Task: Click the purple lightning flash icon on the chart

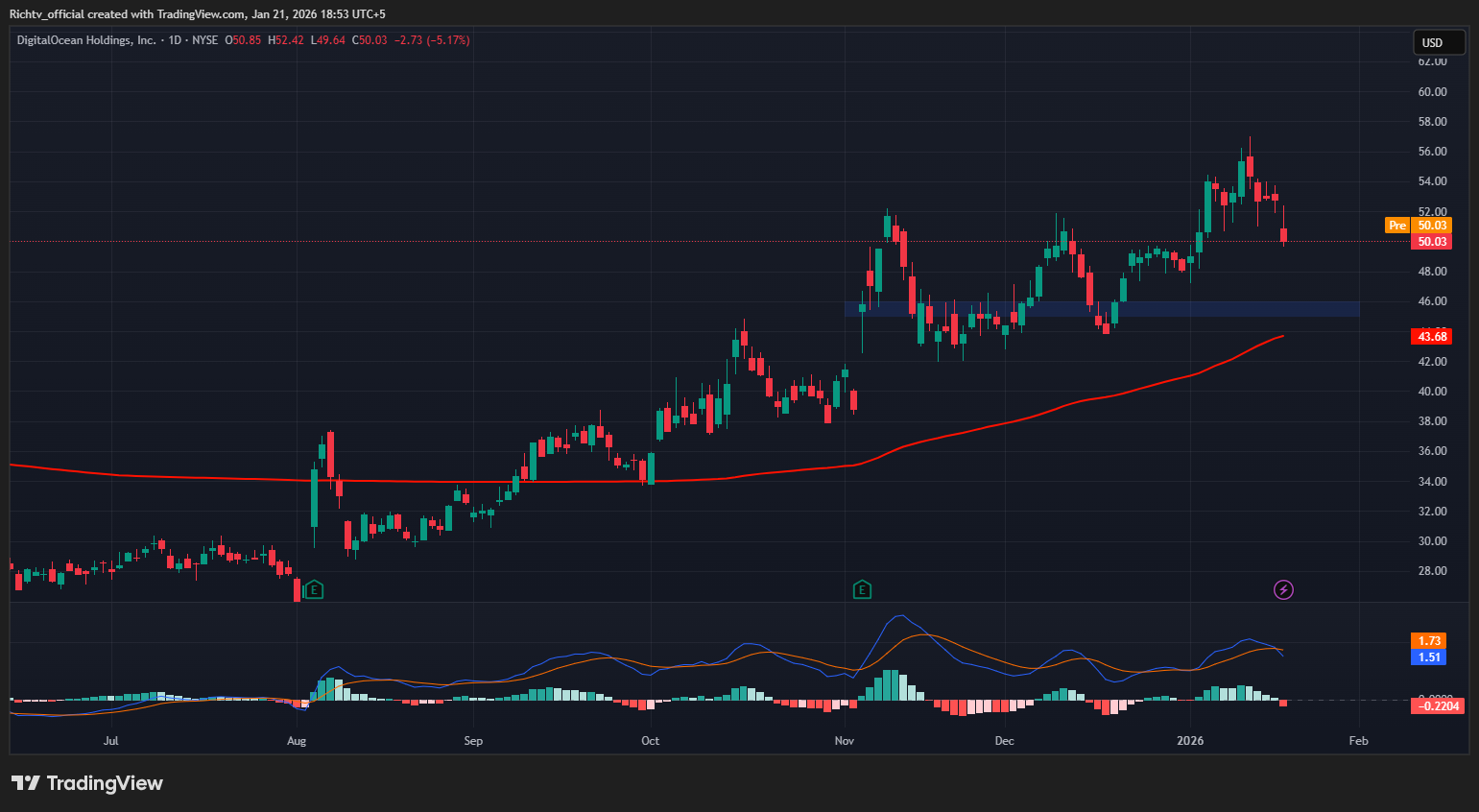Action: point(1283,589)
